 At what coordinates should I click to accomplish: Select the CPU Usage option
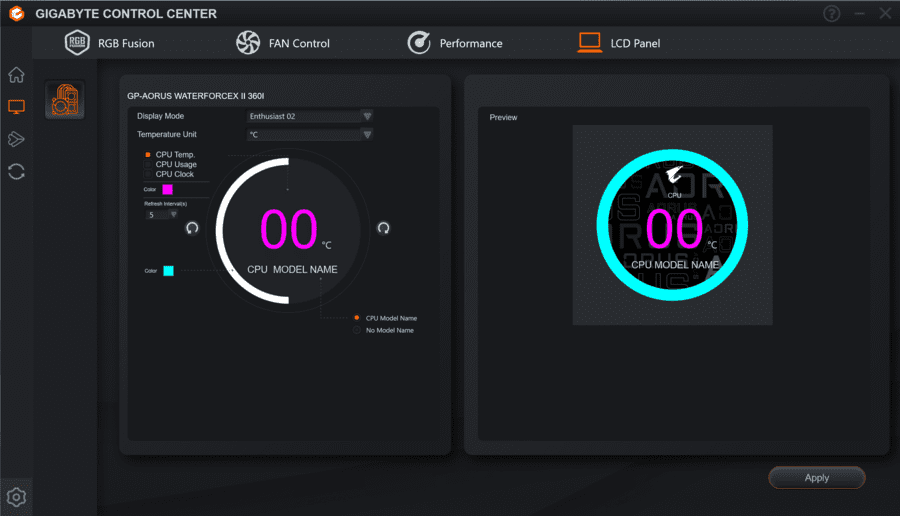[170, 164]
